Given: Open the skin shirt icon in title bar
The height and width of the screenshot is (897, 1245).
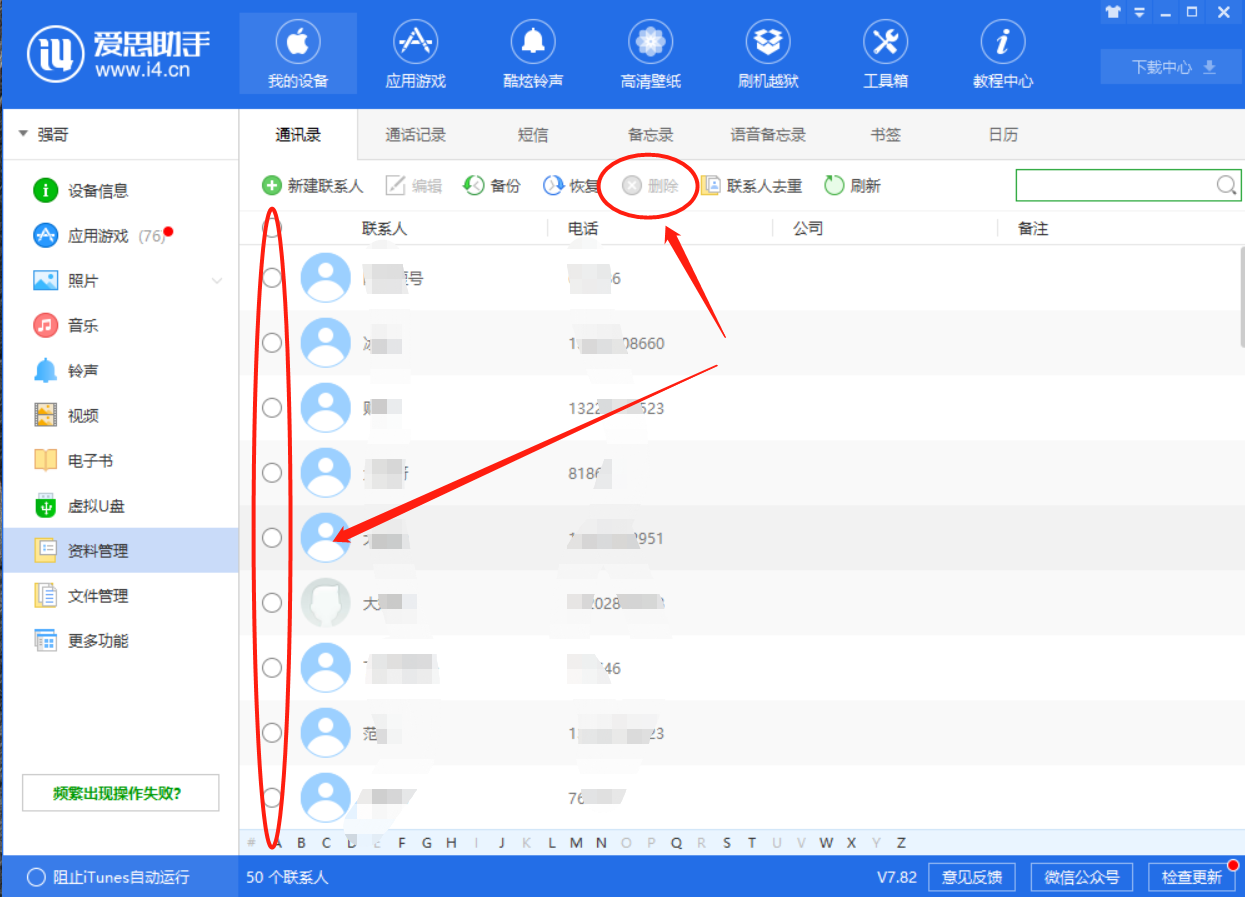Looking at the screenshot, I should (x=1113, y=12).
